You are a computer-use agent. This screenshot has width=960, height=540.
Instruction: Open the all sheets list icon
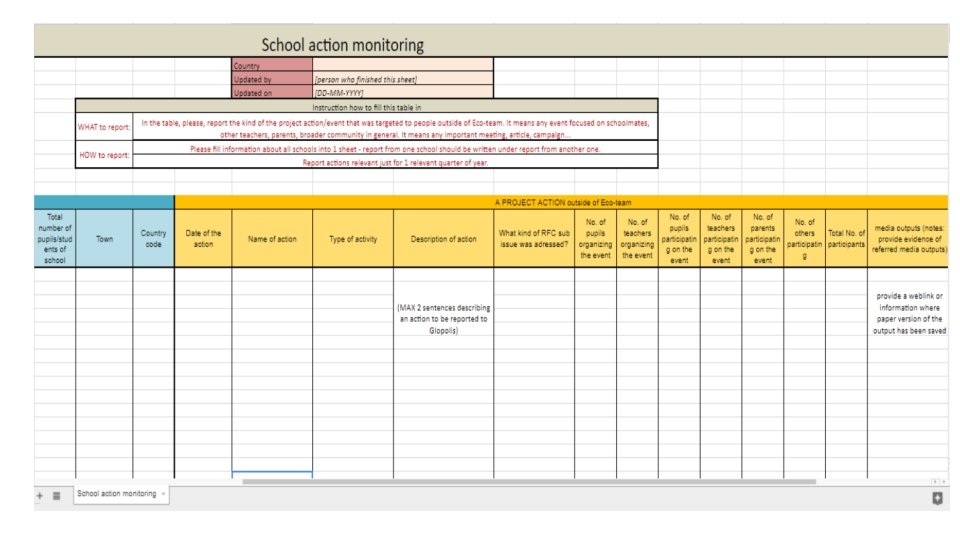(x=56, y=496)
